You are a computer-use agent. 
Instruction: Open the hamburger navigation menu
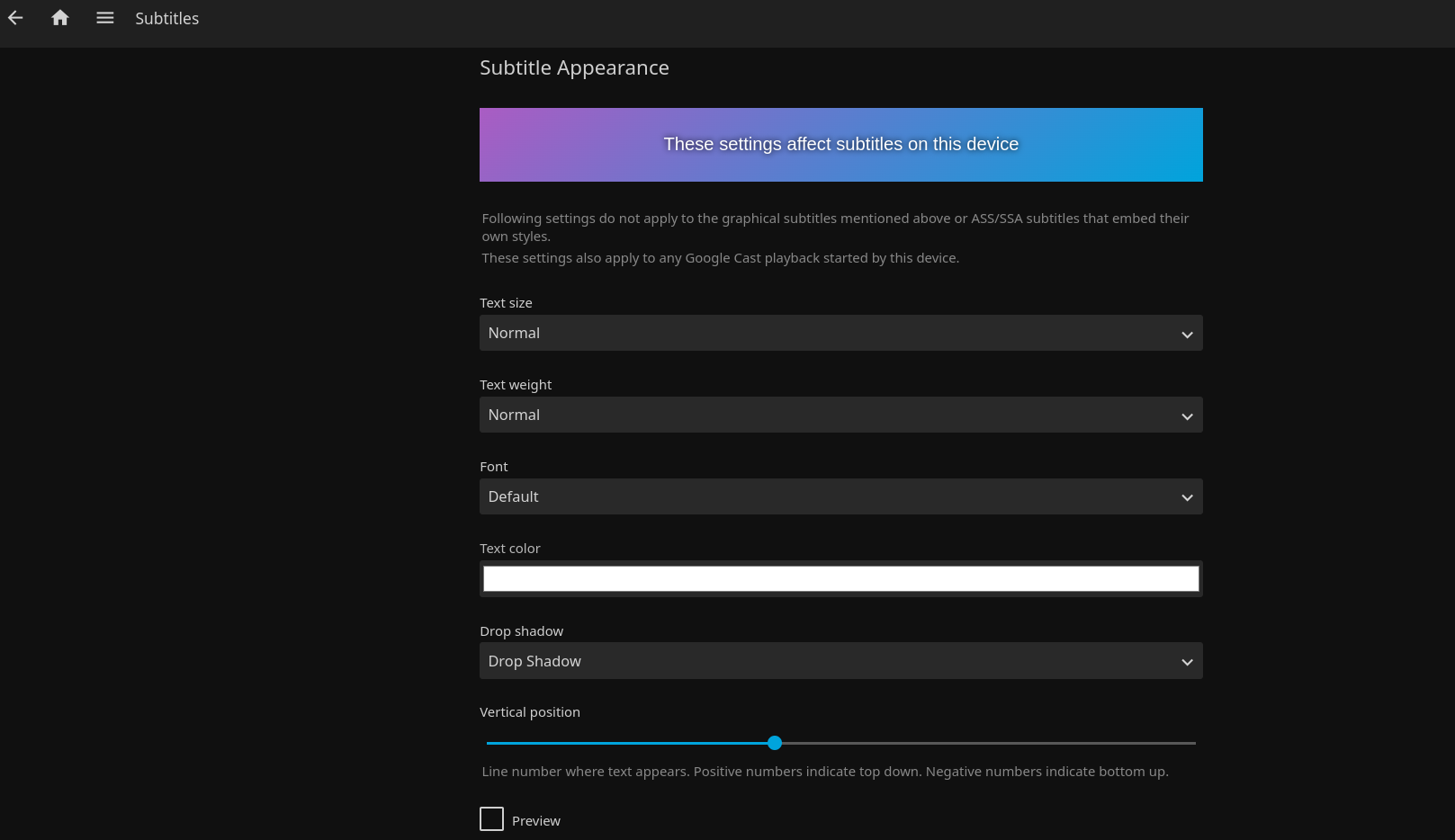105,18
